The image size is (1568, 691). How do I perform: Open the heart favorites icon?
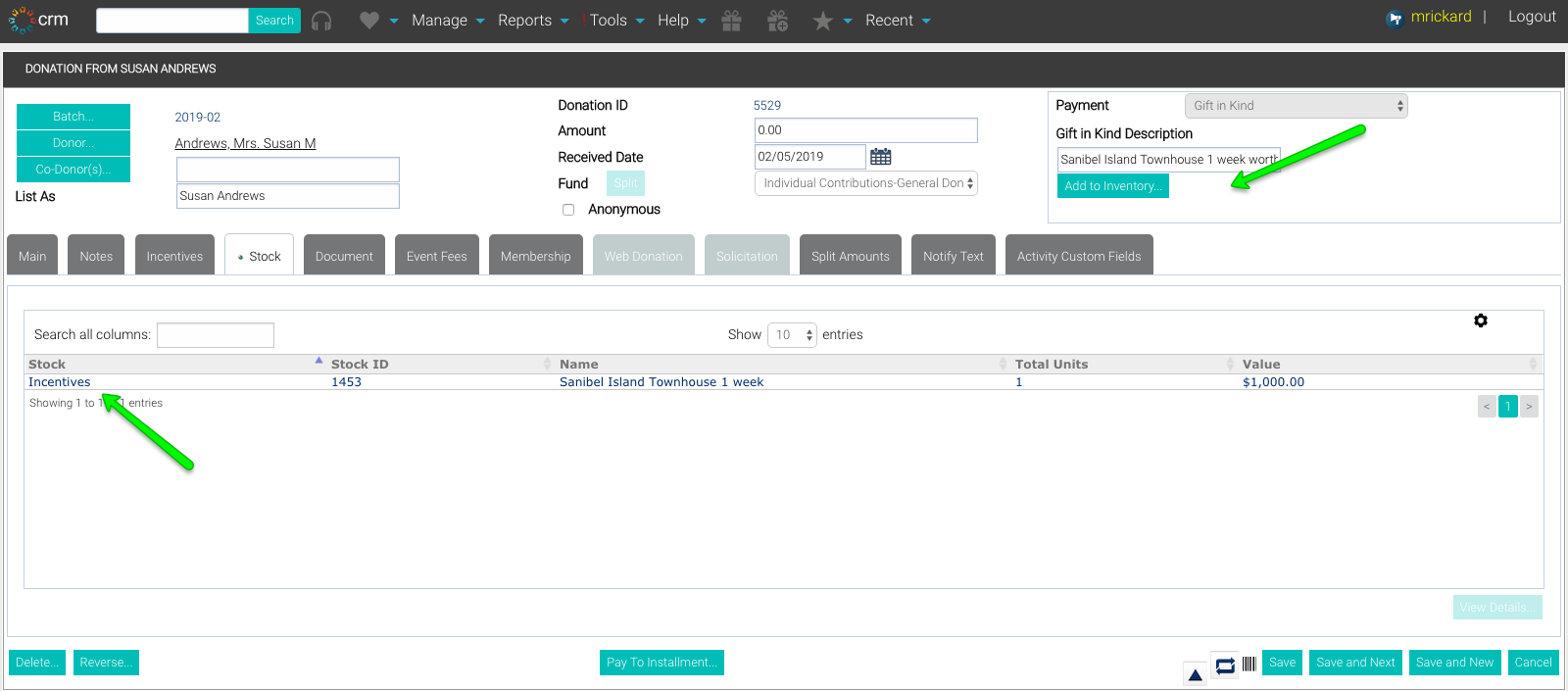click(x=368, y=21)
